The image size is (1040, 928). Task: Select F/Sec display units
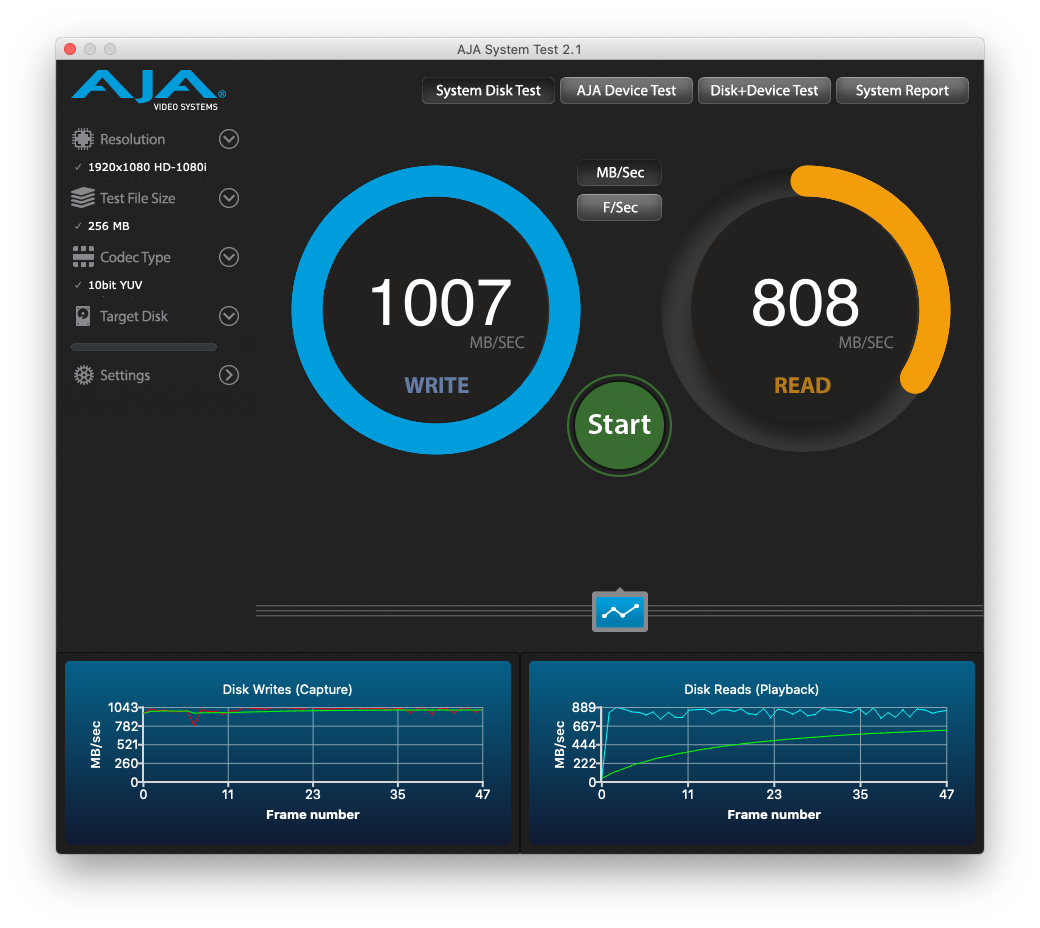(x=619, y=207)
